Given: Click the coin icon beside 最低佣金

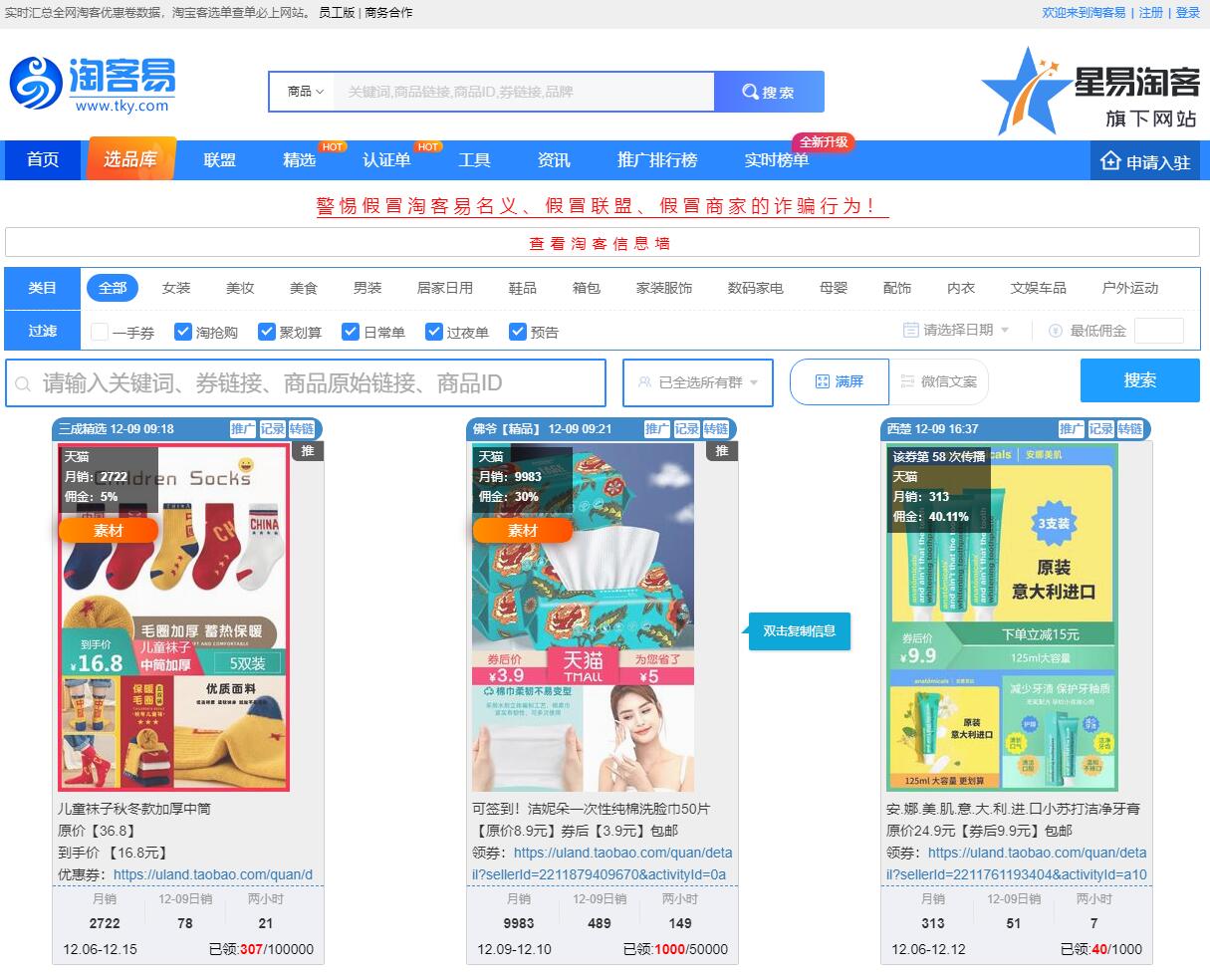Looking at the screenshot, I should click(x=1056, y=330).
